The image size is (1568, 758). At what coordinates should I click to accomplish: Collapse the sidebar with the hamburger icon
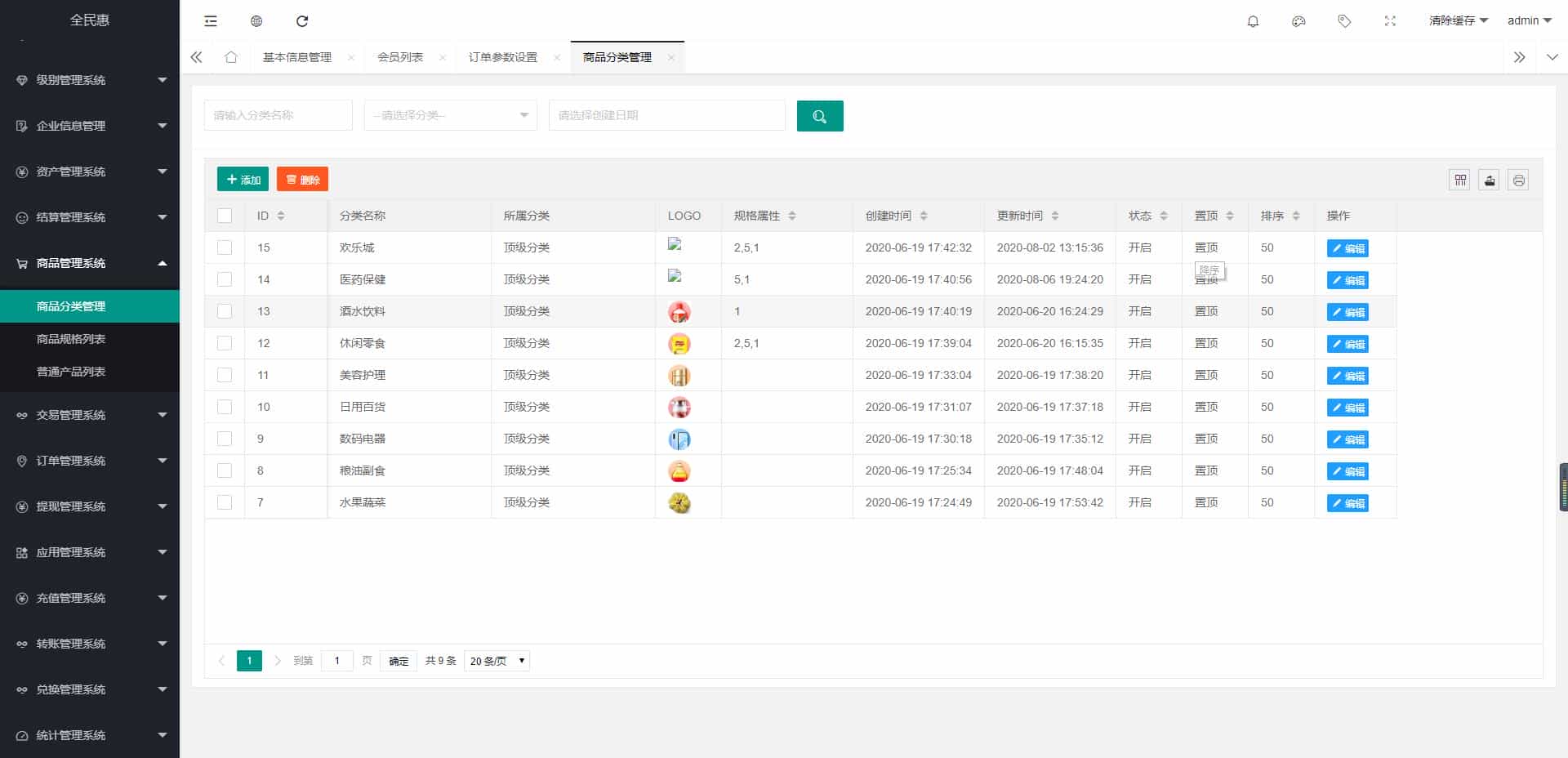click(x=211, y=21)
